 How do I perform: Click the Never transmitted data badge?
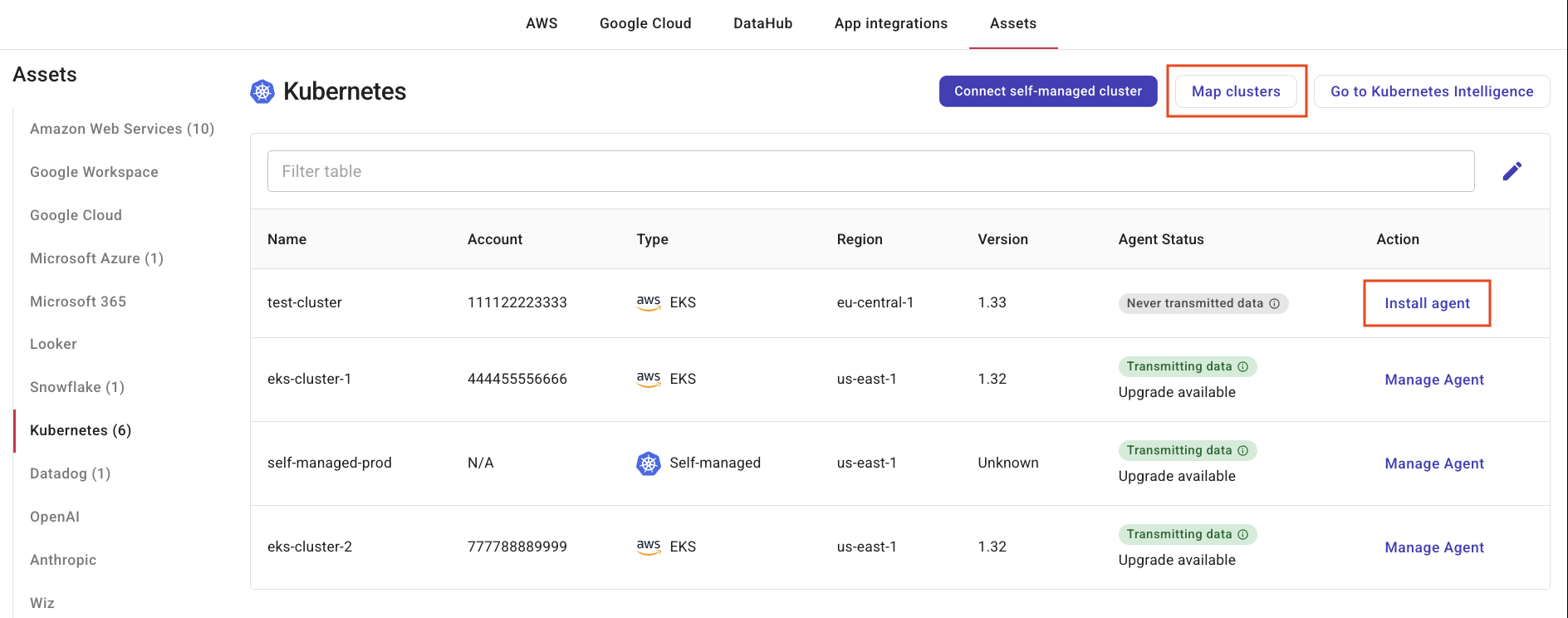[x=1203, y=303]
